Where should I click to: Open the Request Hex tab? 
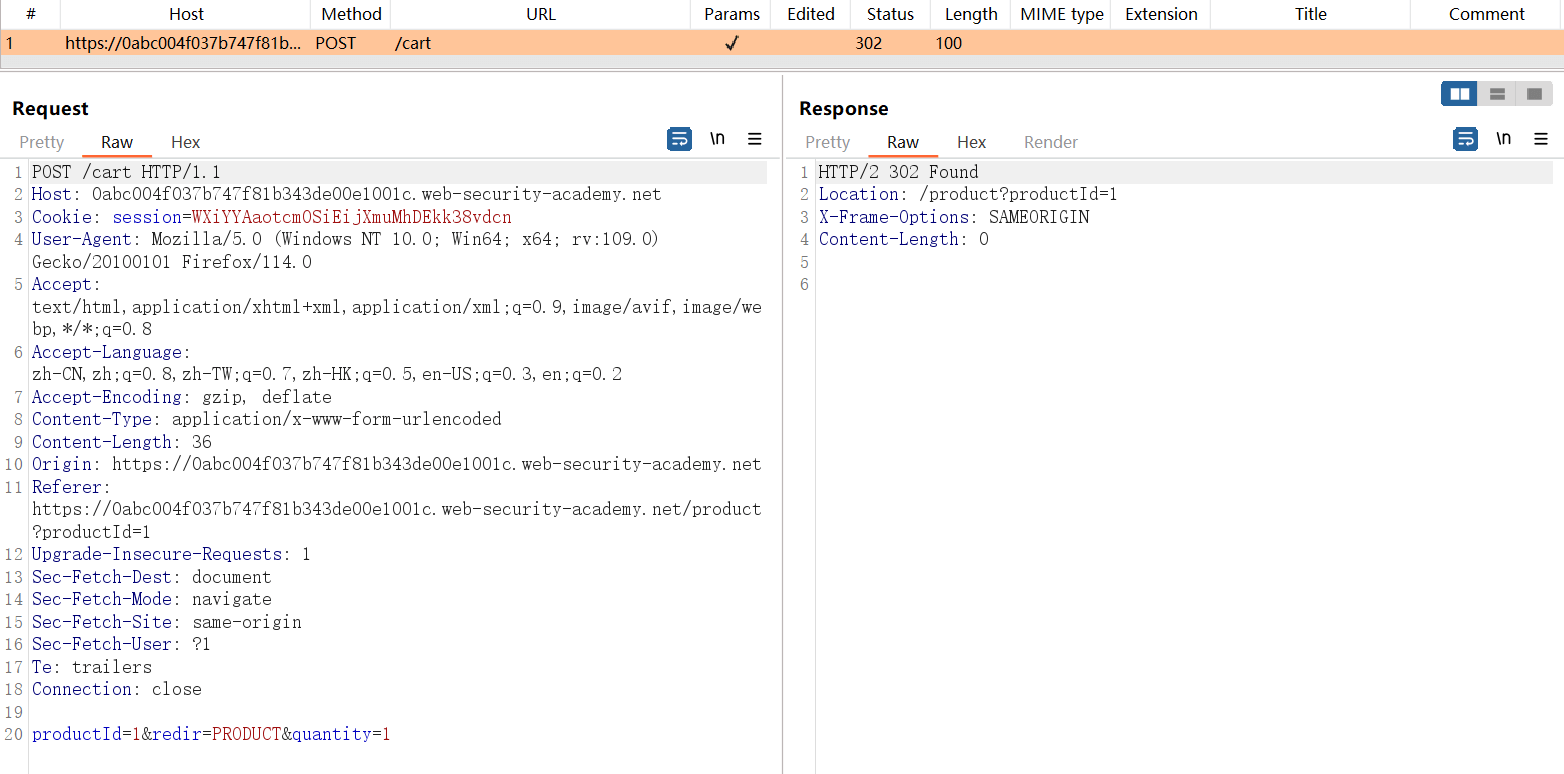click(185, 142)
